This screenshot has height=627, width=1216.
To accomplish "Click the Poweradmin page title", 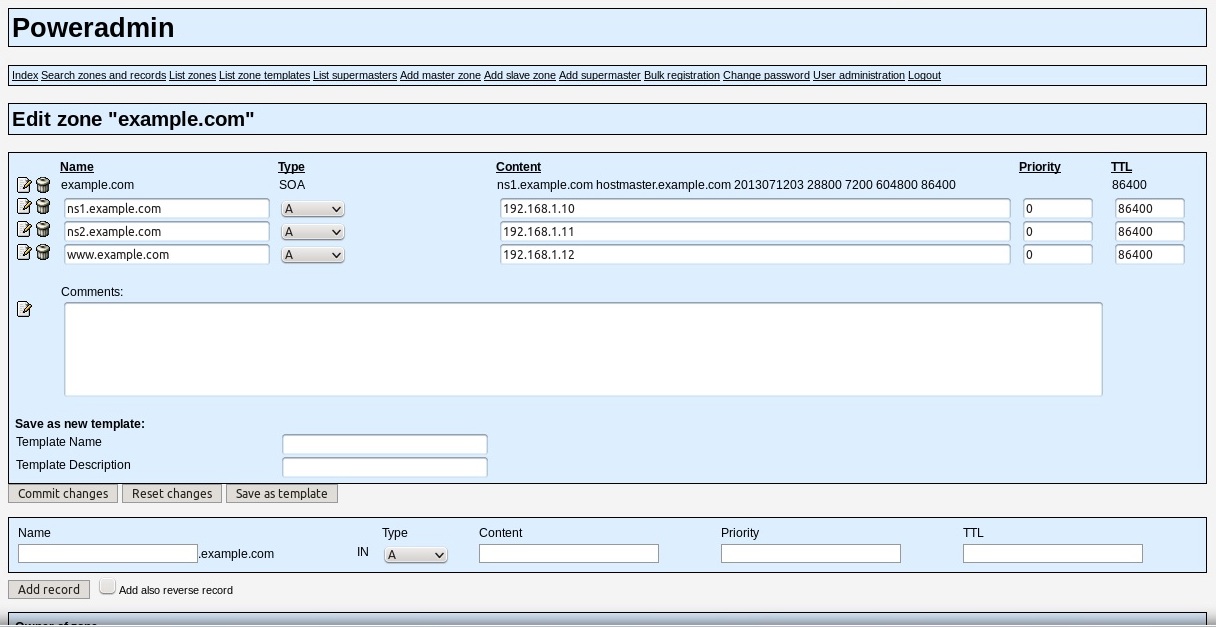I will tap(93, 28).
